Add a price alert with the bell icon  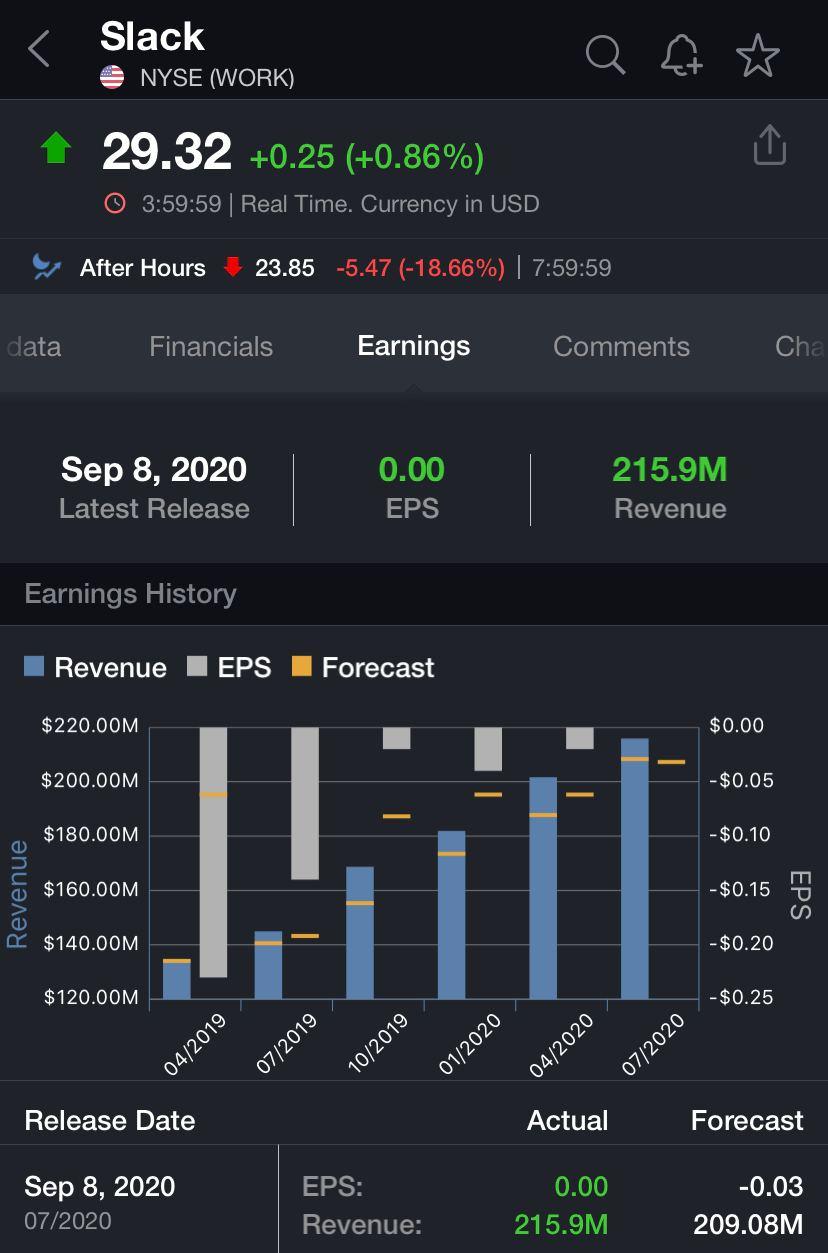coord(682,54)
